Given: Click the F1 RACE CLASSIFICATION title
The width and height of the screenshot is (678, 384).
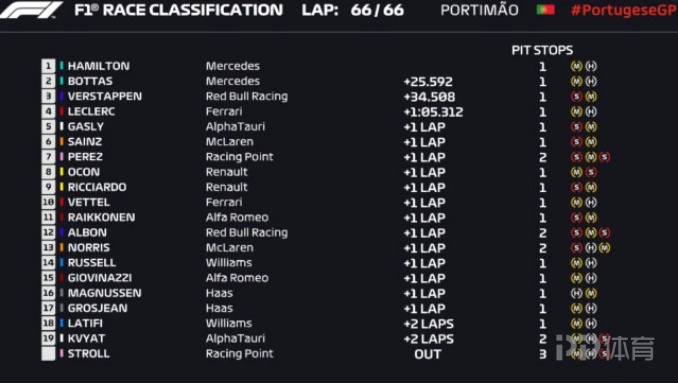Looking at the screenshot, I should coord(179,10).
